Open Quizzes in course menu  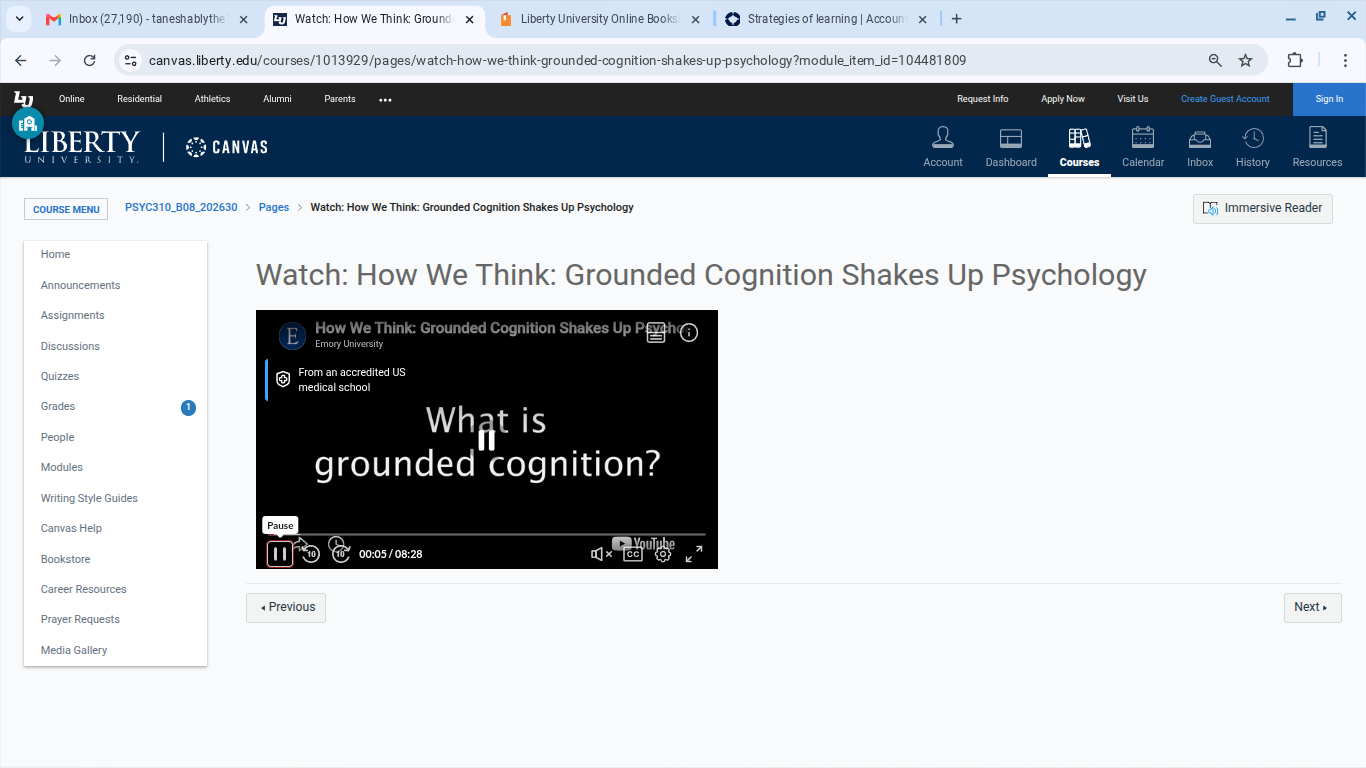60,376
